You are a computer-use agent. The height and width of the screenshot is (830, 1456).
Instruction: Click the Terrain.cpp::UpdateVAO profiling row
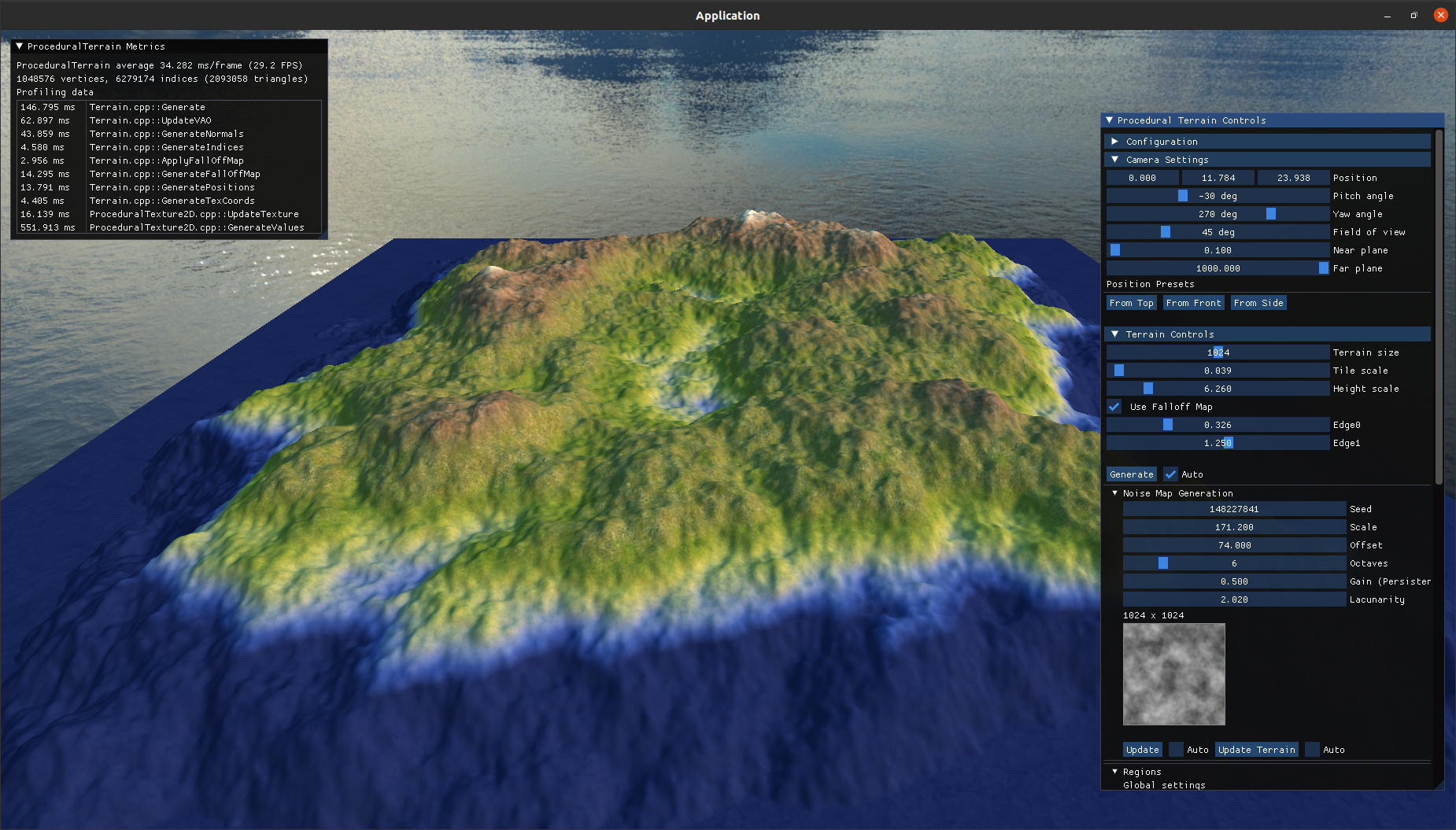[x=169, y=120]
